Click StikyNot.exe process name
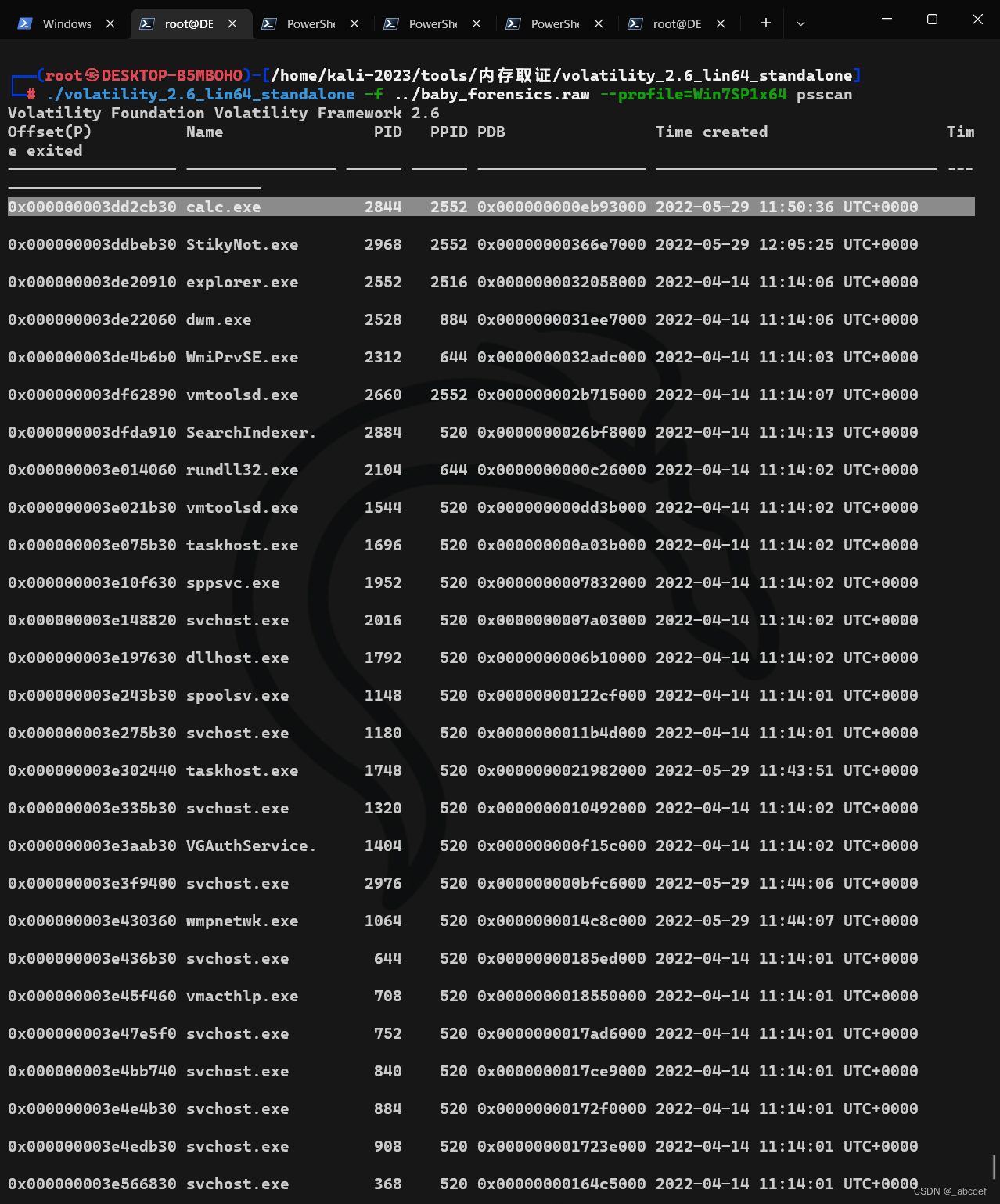Image resolution: width=1000 pixels, height=1204 pixels. click(242, 244)
